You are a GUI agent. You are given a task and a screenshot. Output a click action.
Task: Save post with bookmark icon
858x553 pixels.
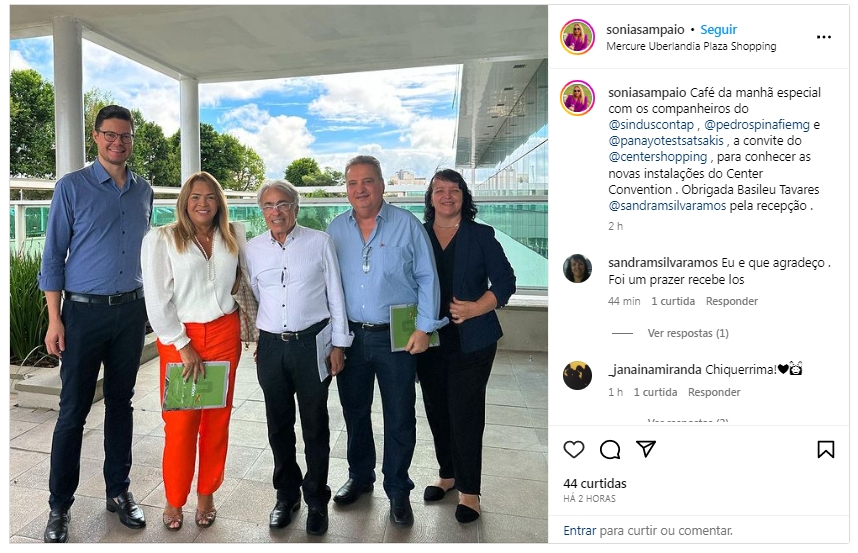pos(825,449)
